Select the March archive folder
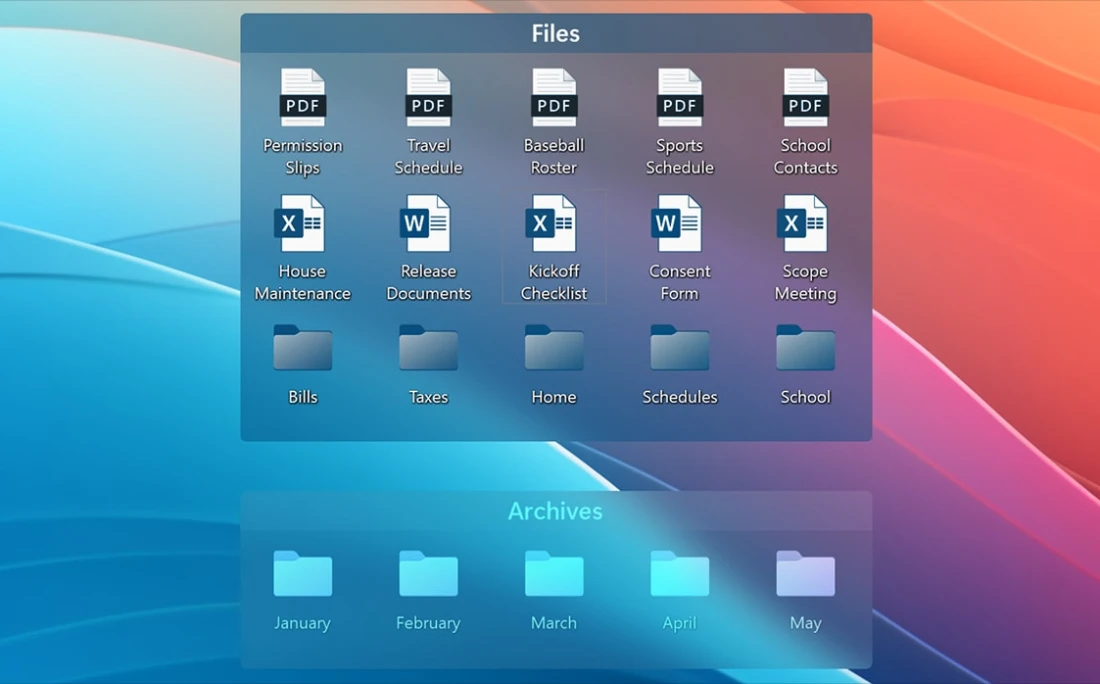The image size is (1100, 684). [x=554, y=575]
